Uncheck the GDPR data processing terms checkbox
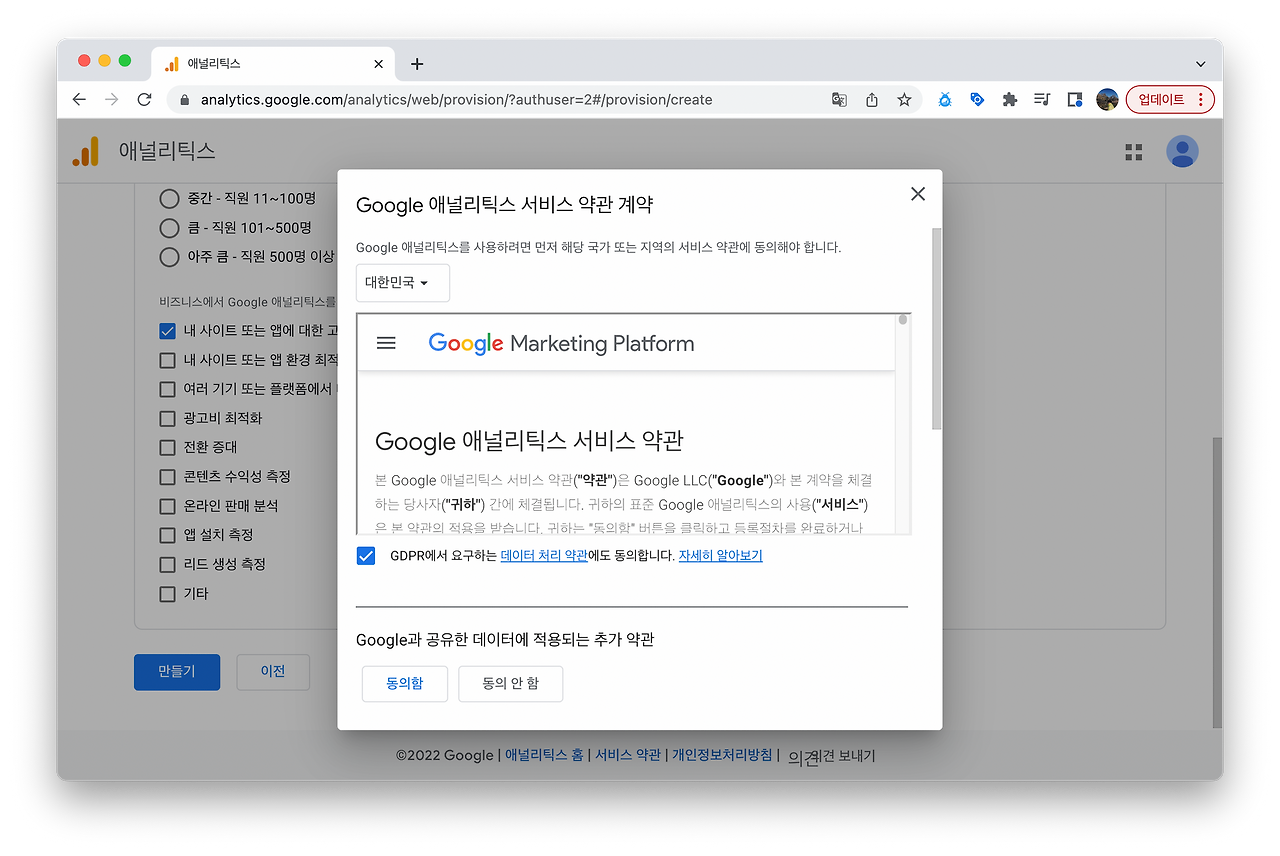The width and height of the screenshot is (1280, 856). point(366,556)
